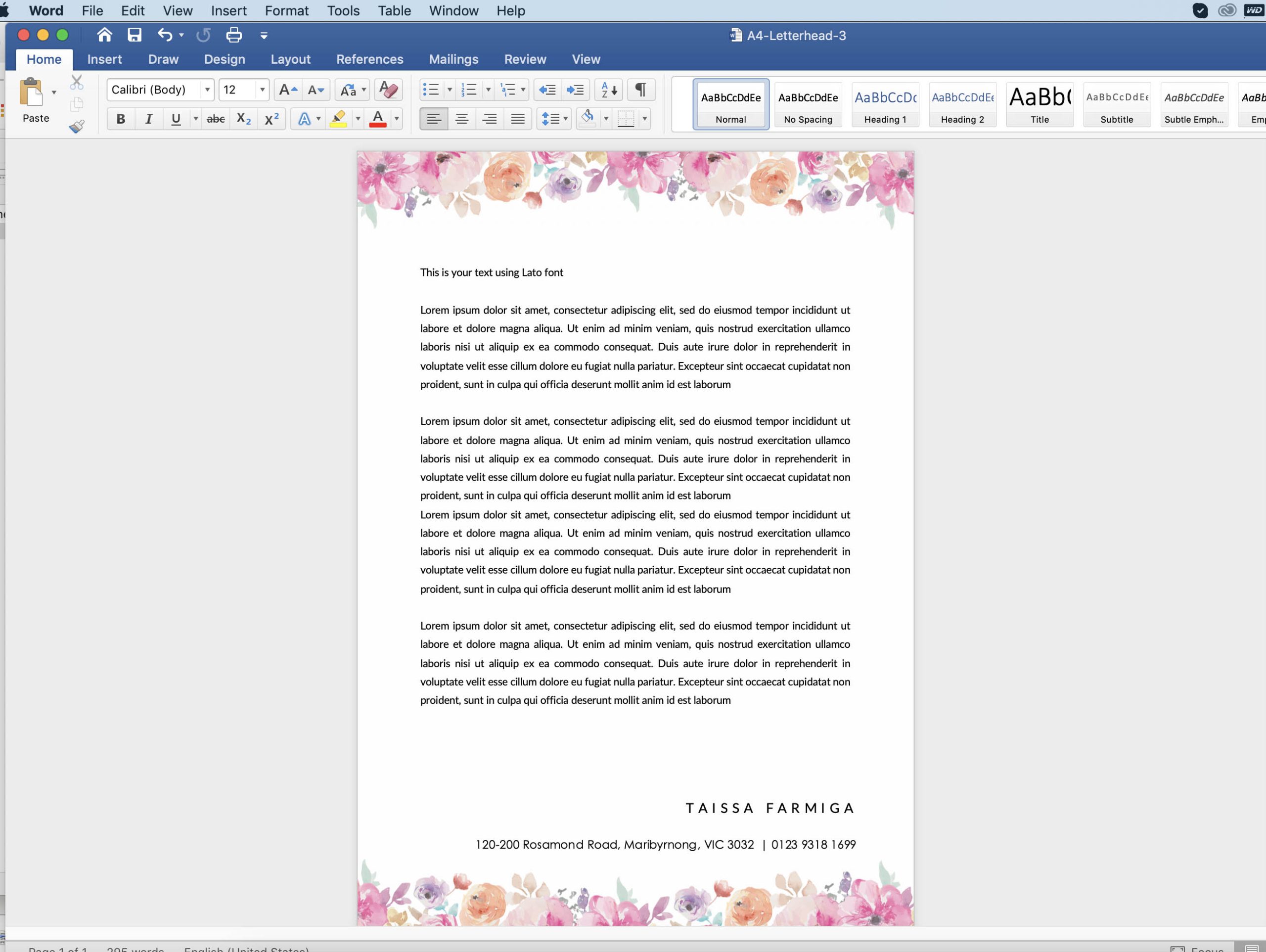Switch to the Design ribbon tab
The width and height of the screenshot is (1266, 952).
click(225, 59)
